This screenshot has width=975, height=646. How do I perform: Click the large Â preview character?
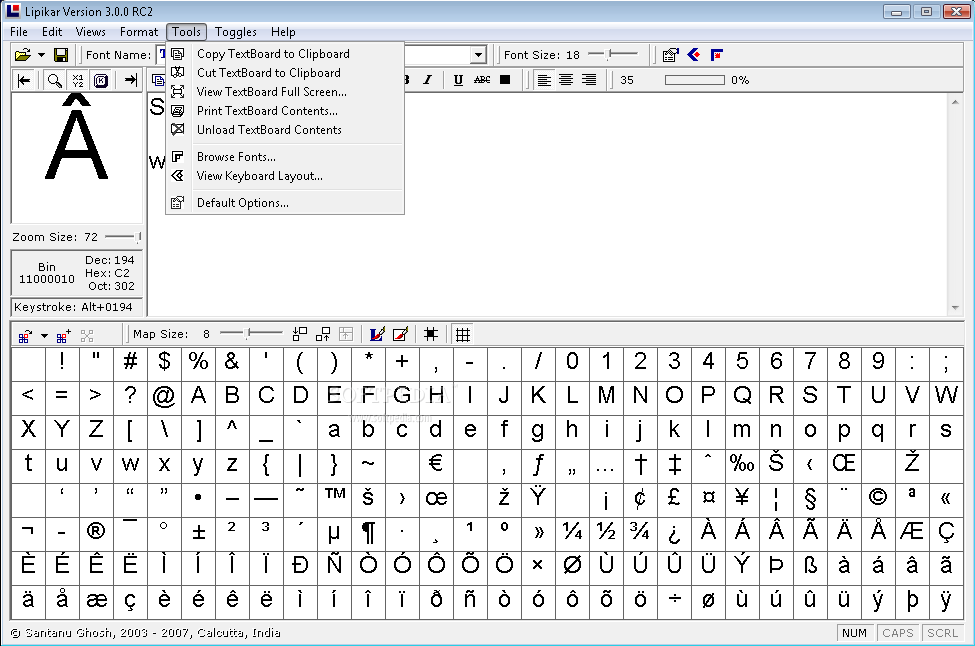76,137
